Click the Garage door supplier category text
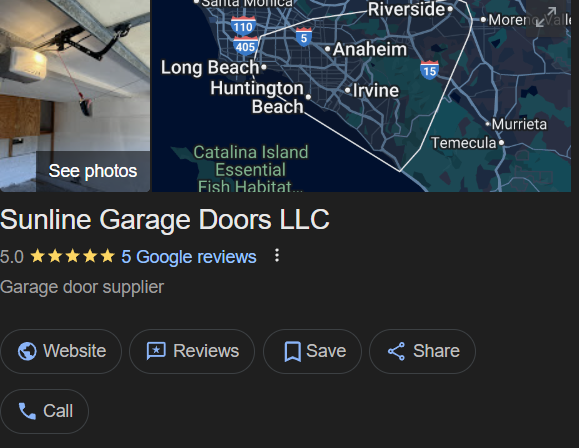Image resolution: width=579 pixels, height=448 pixels. [82, 287]
